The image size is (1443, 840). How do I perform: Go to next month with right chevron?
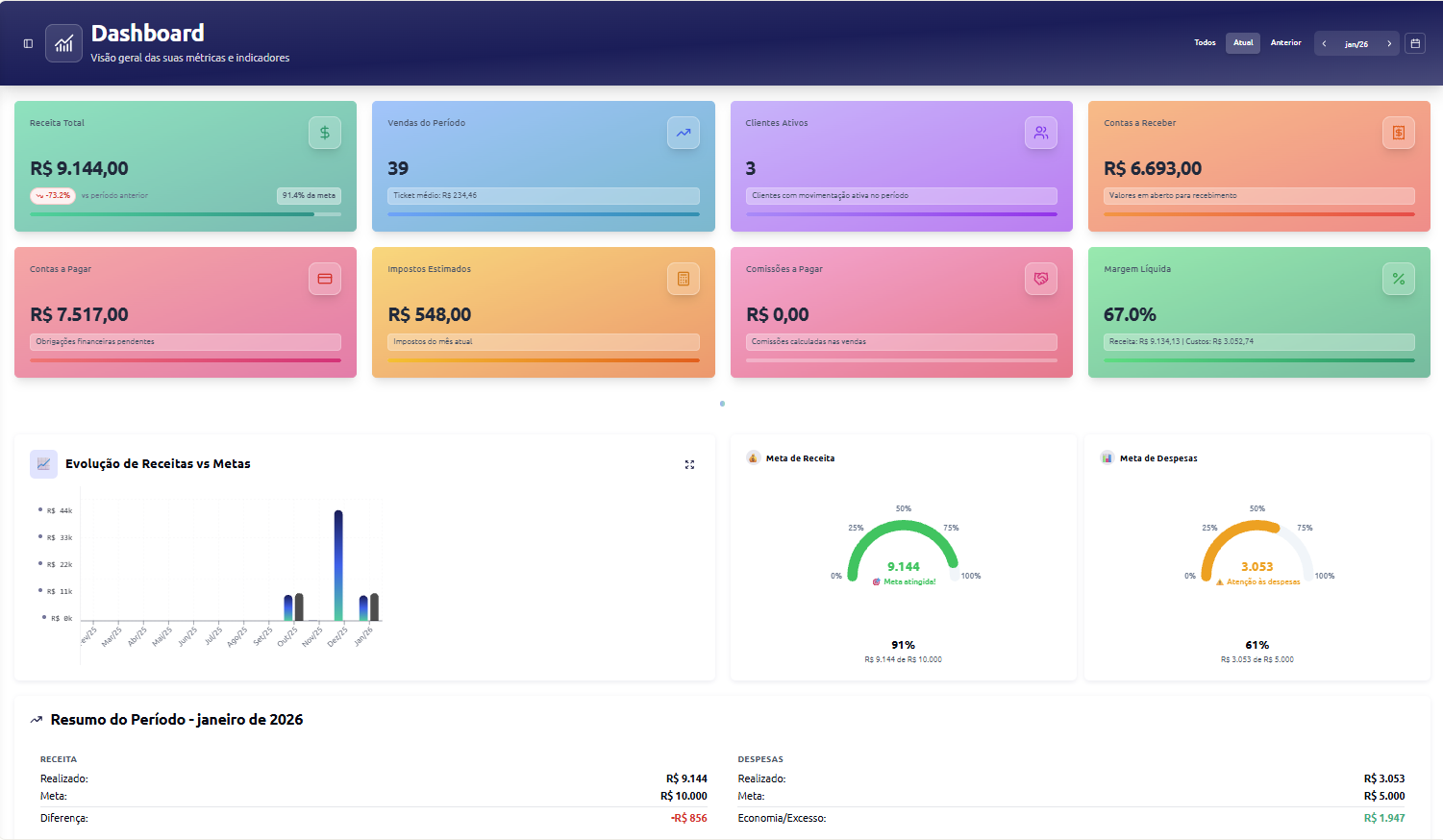(1389, 43)
